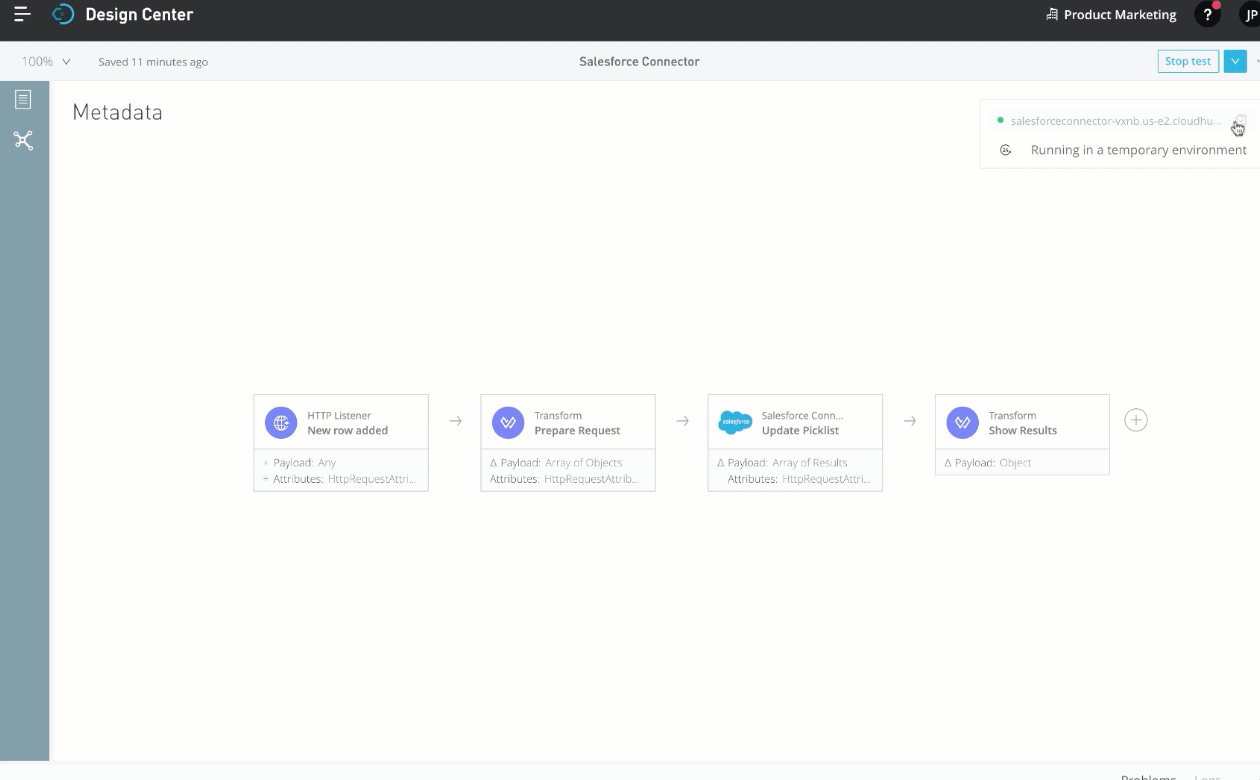
Task: Select the Prepare Request card title
Action: click(577, 431)
